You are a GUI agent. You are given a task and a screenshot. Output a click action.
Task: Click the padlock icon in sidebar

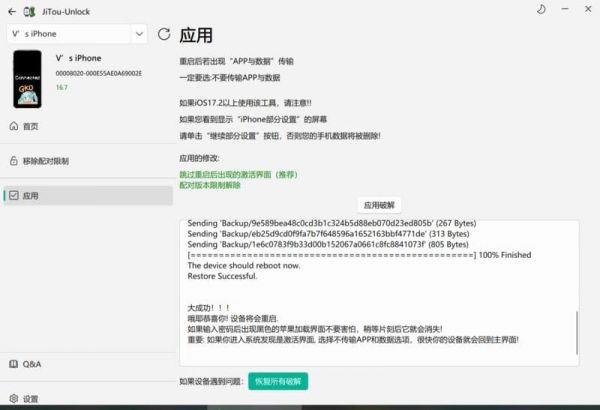(x=14, y=161)
